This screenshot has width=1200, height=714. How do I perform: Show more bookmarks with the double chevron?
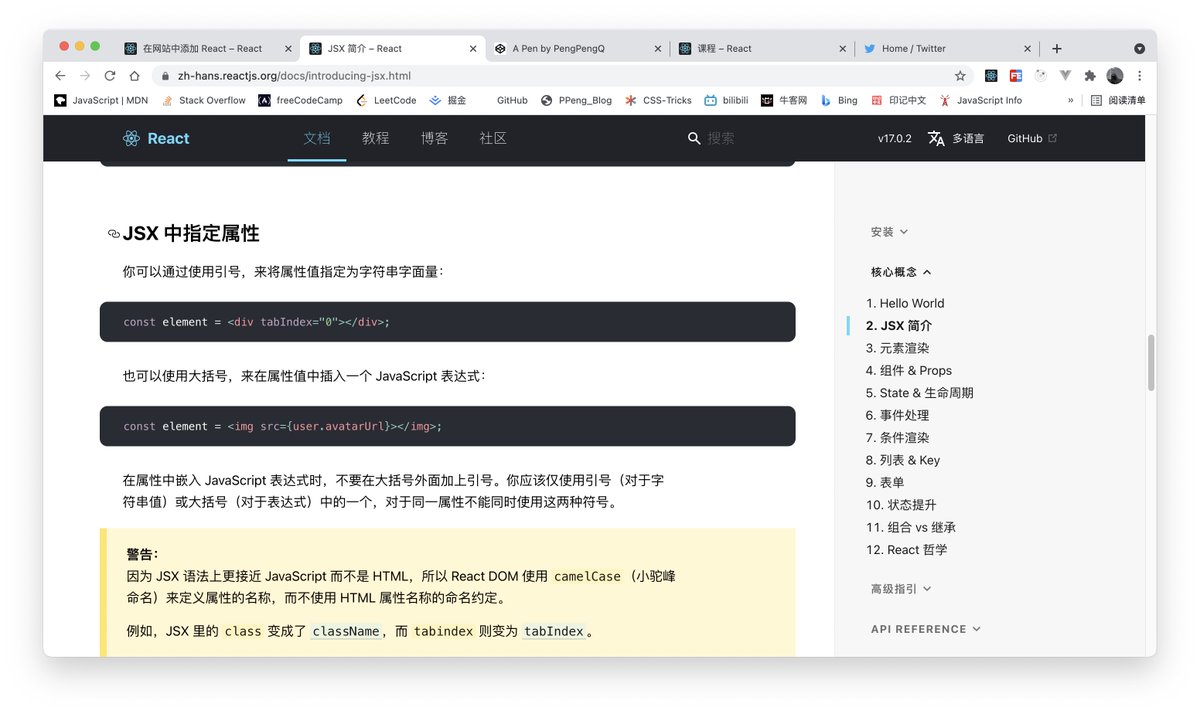(x=1070, y=100)
